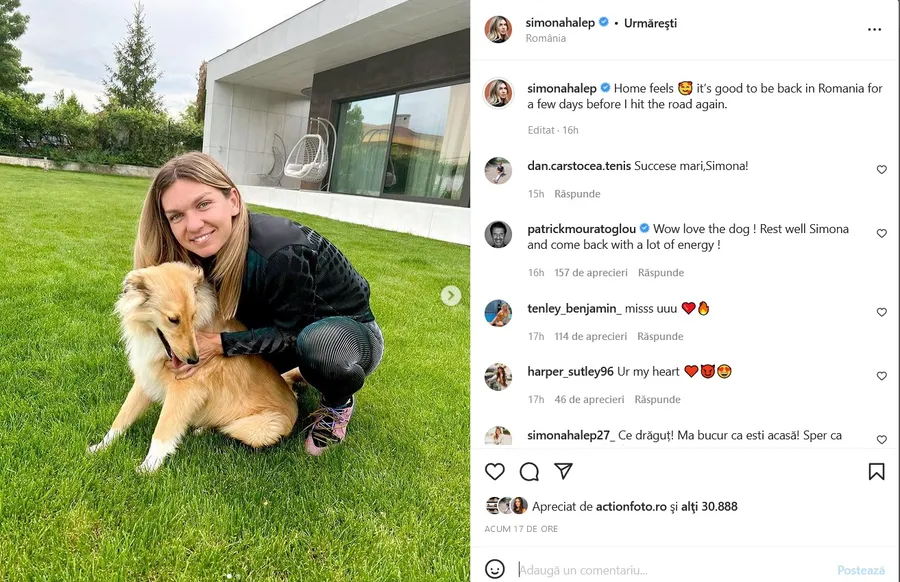Open the comment bubble icon
Image resolution: width=900 pixels, height=582 pixels.
529,472
